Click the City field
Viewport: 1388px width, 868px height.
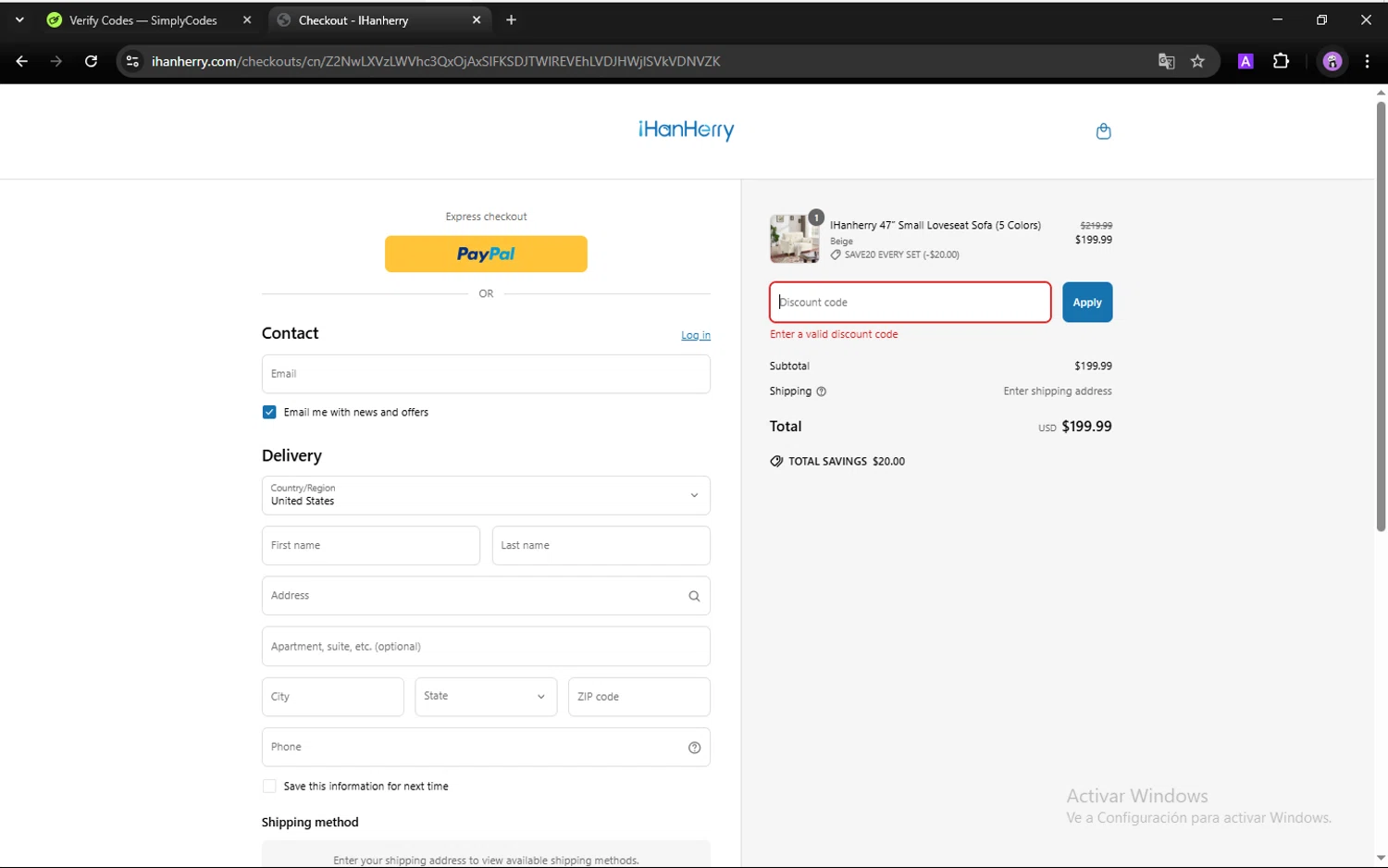tap(333, 697)
